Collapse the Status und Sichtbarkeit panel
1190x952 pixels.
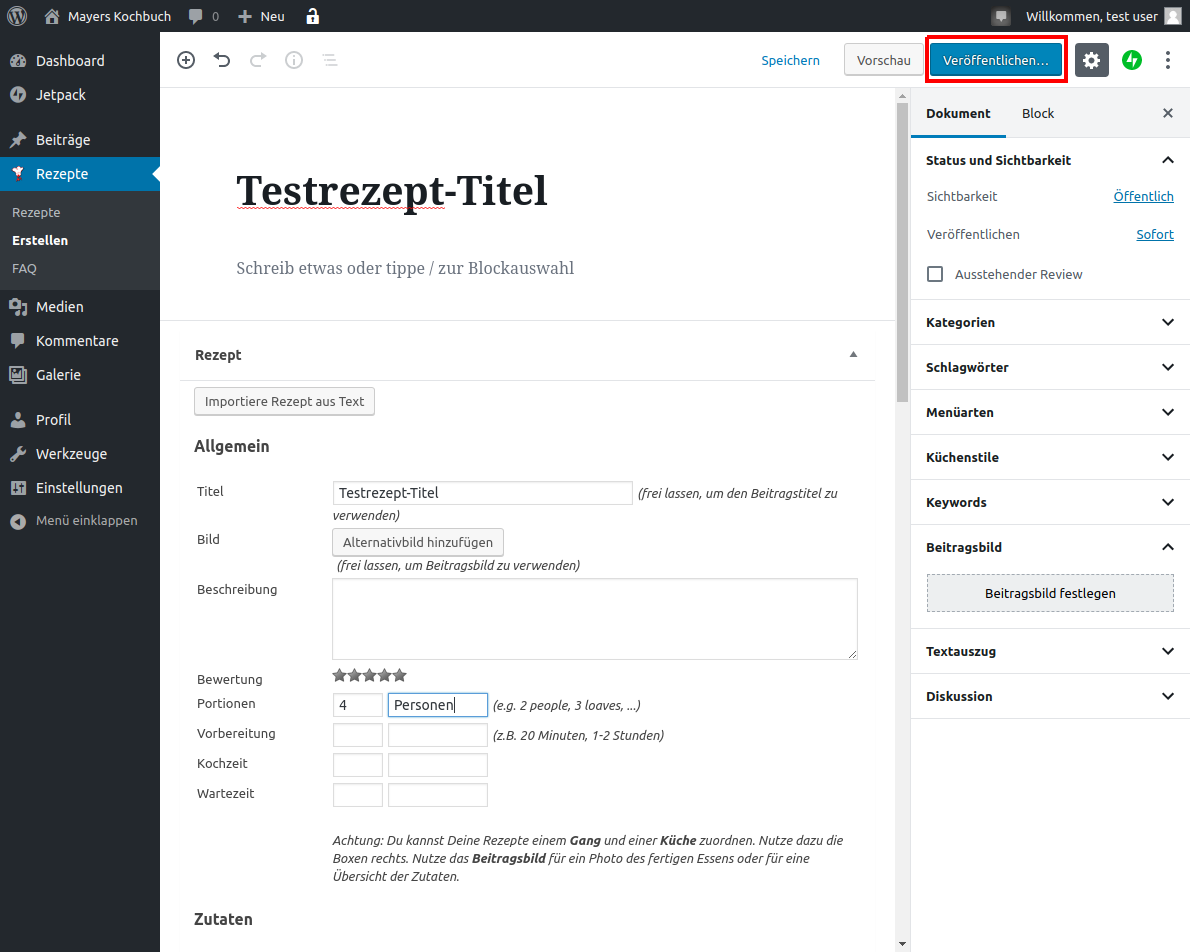(x=1167, y=160)
